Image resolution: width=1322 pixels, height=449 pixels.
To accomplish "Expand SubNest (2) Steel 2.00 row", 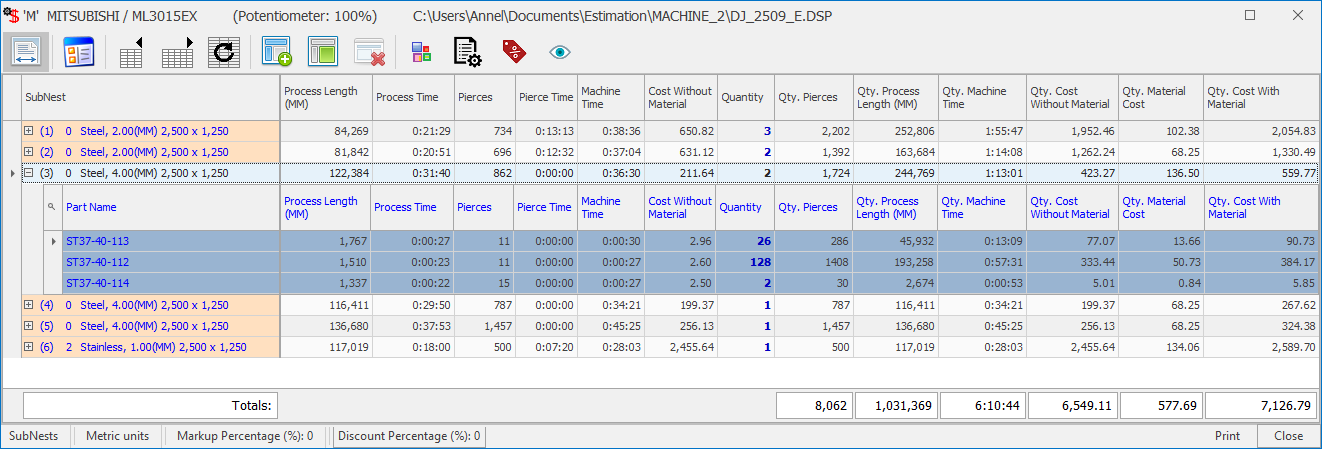I will pyautogui.click(x=28, y=152).
